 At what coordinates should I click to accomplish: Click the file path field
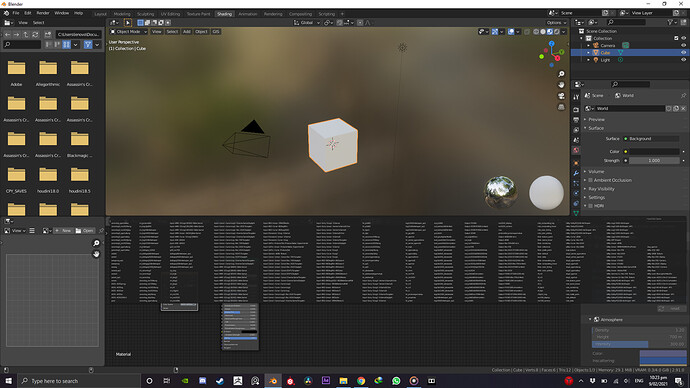pyautogui.click(x=78, y=34)
